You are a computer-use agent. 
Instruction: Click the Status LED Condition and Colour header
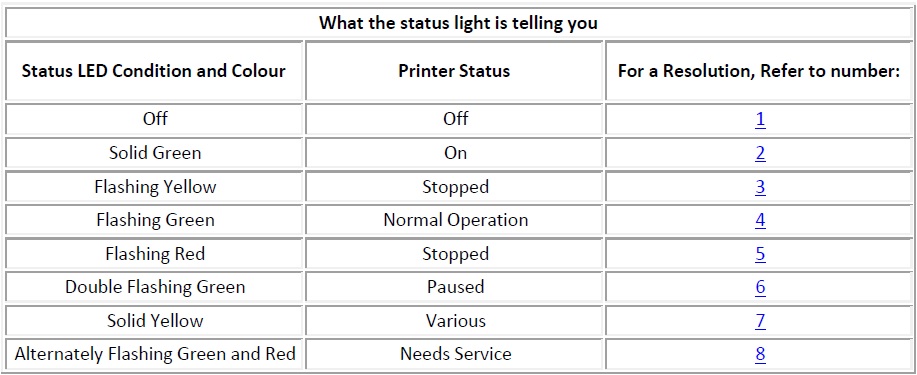154,71
